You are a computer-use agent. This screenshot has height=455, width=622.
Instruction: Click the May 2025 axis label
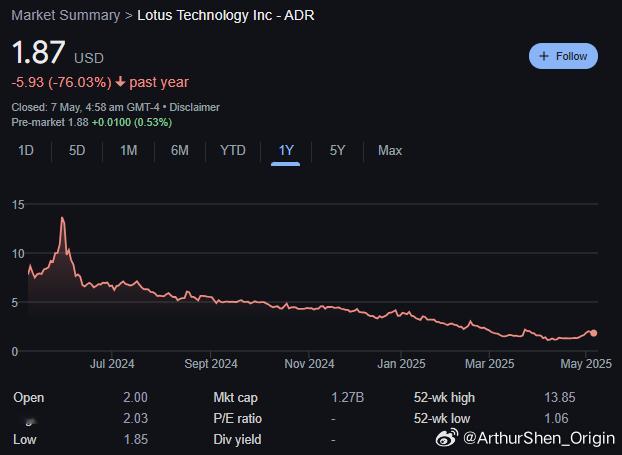click(586, 364)
